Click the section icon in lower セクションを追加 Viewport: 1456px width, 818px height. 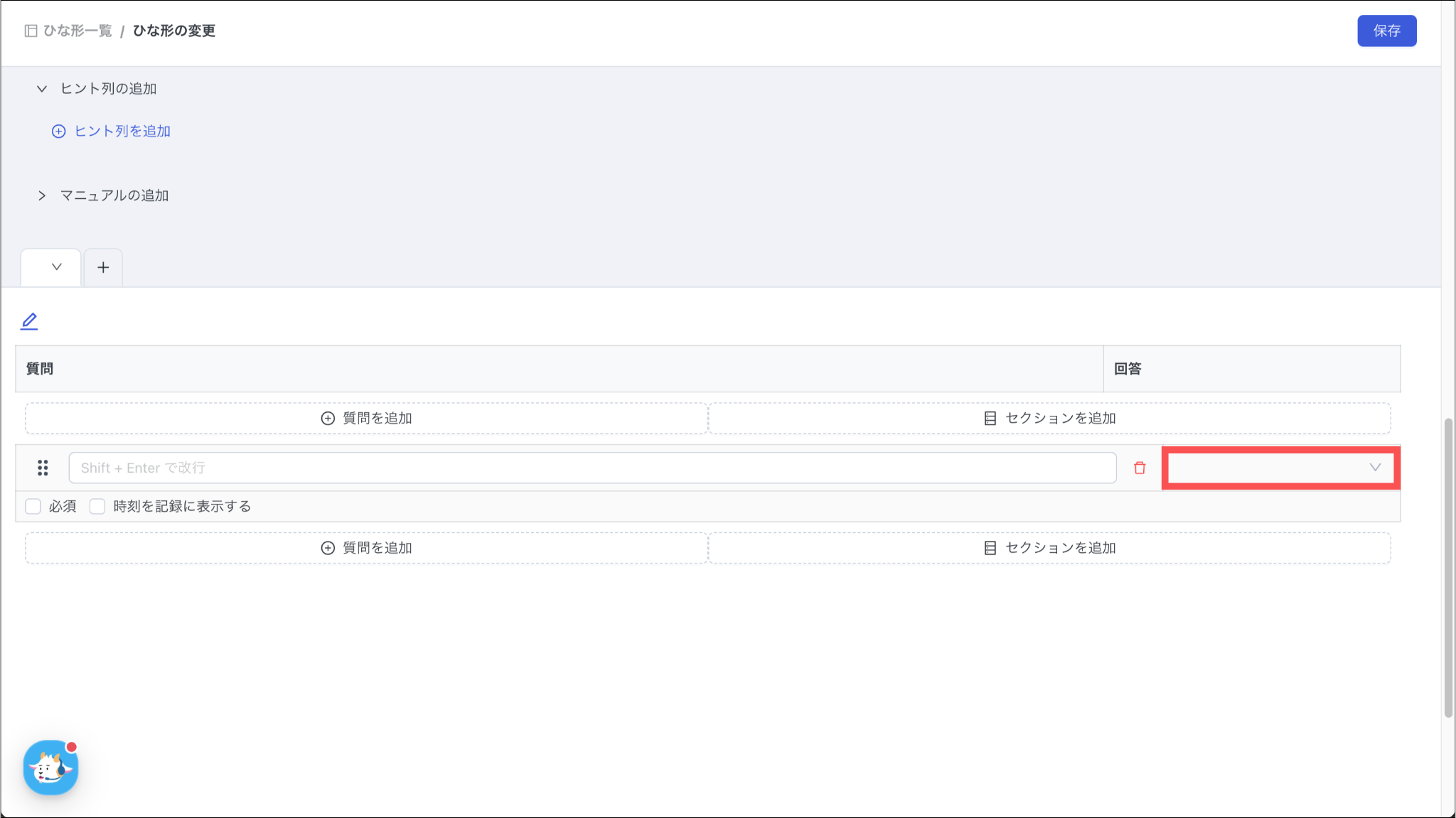990,548
